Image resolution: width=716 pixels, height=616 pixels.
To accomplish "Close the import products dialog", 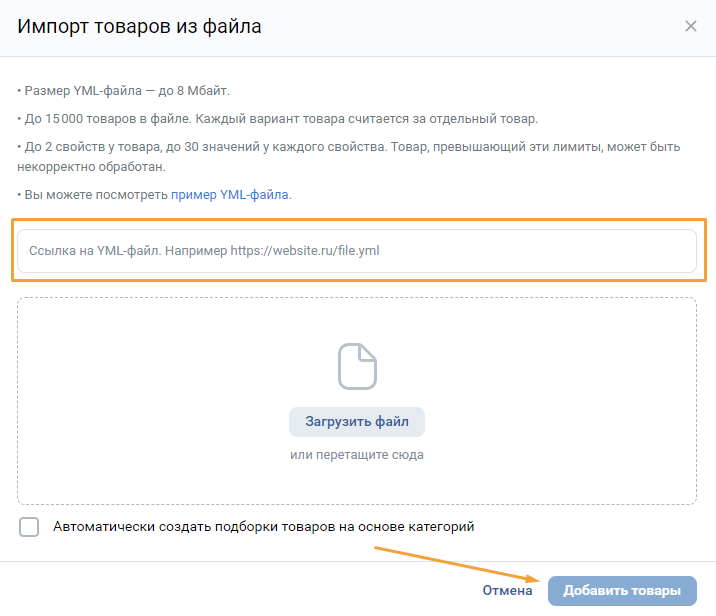I will click(x=690, y=27).
